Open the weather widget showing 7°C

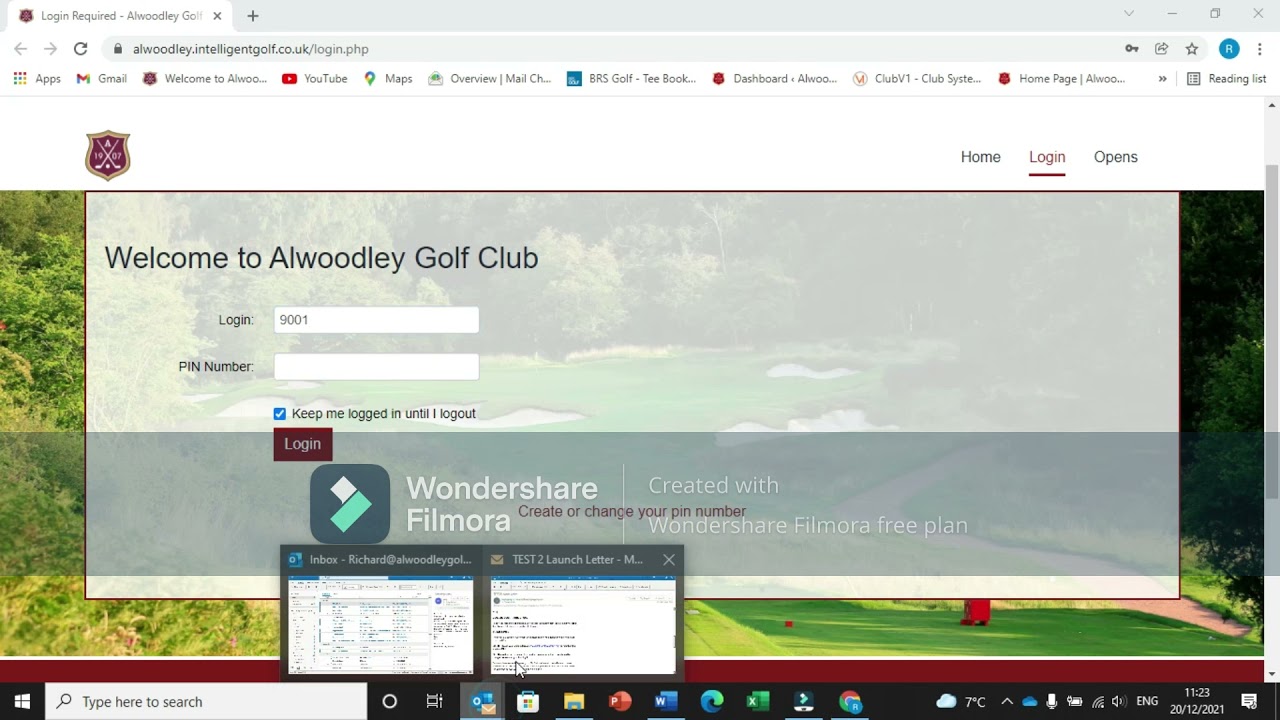[960, 701]
